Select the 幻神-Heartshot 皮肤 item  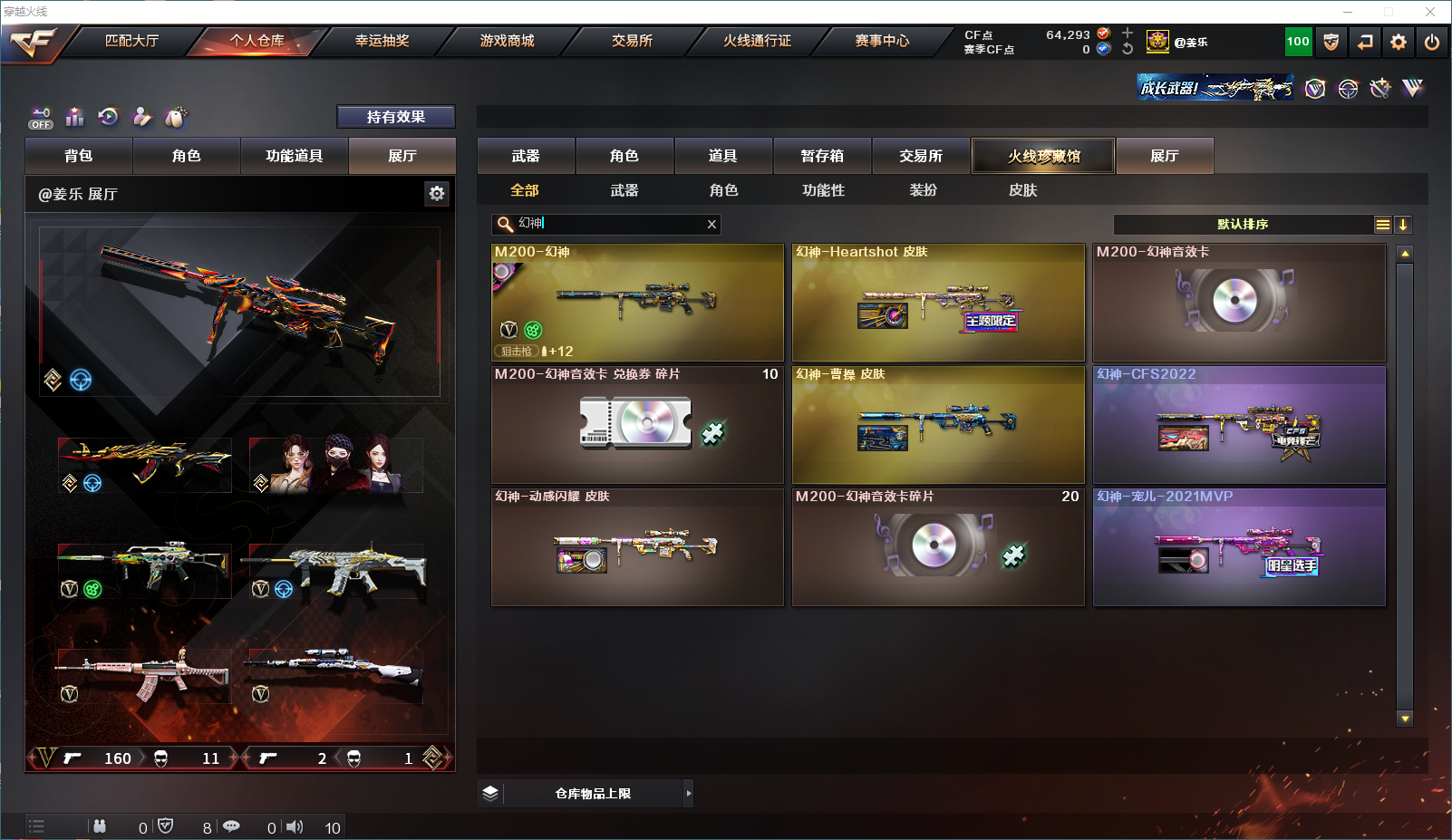938,302
